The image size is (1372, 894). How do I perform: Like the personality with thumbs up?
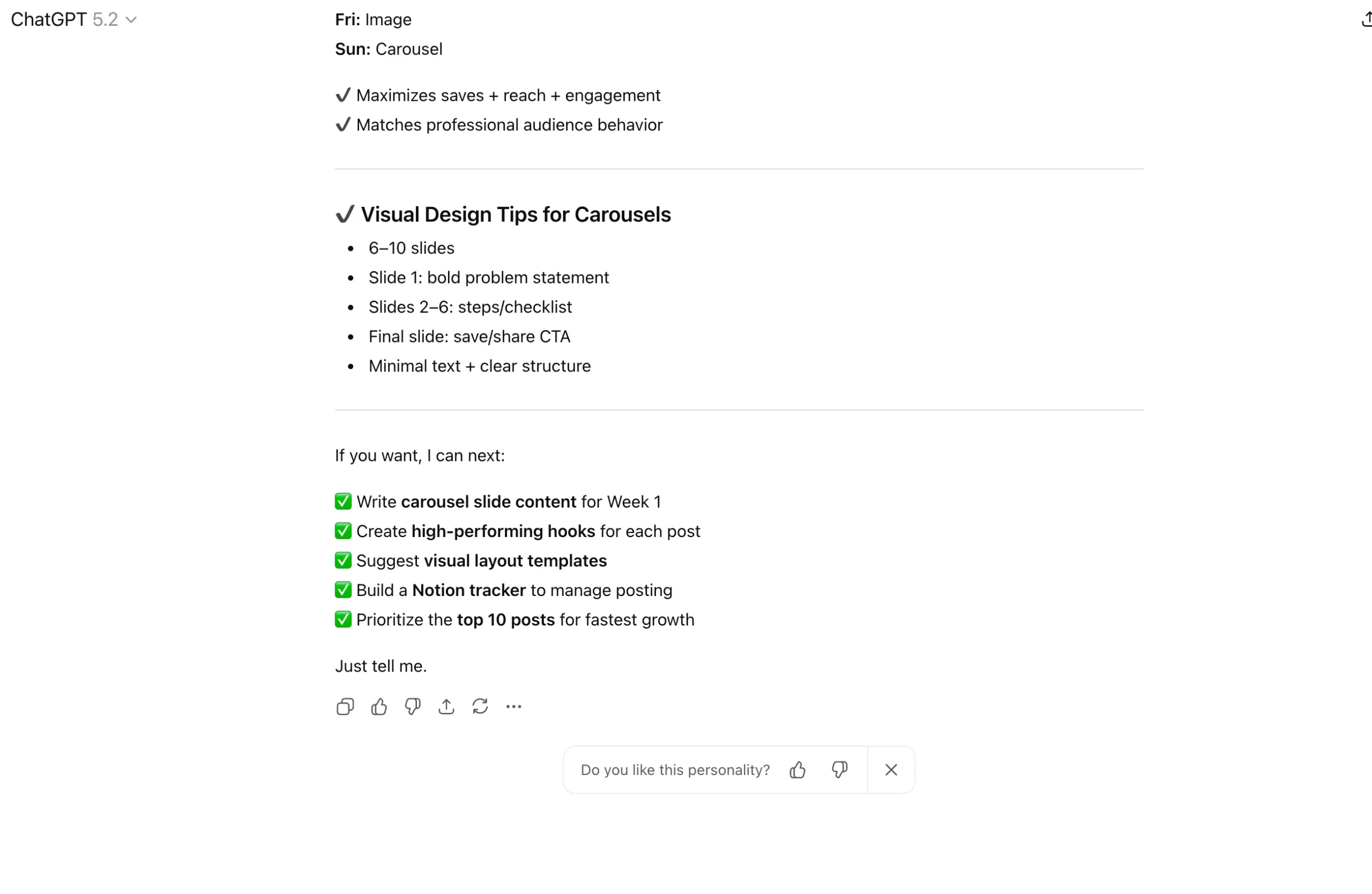pyautogui.click(x=798, y=770)
